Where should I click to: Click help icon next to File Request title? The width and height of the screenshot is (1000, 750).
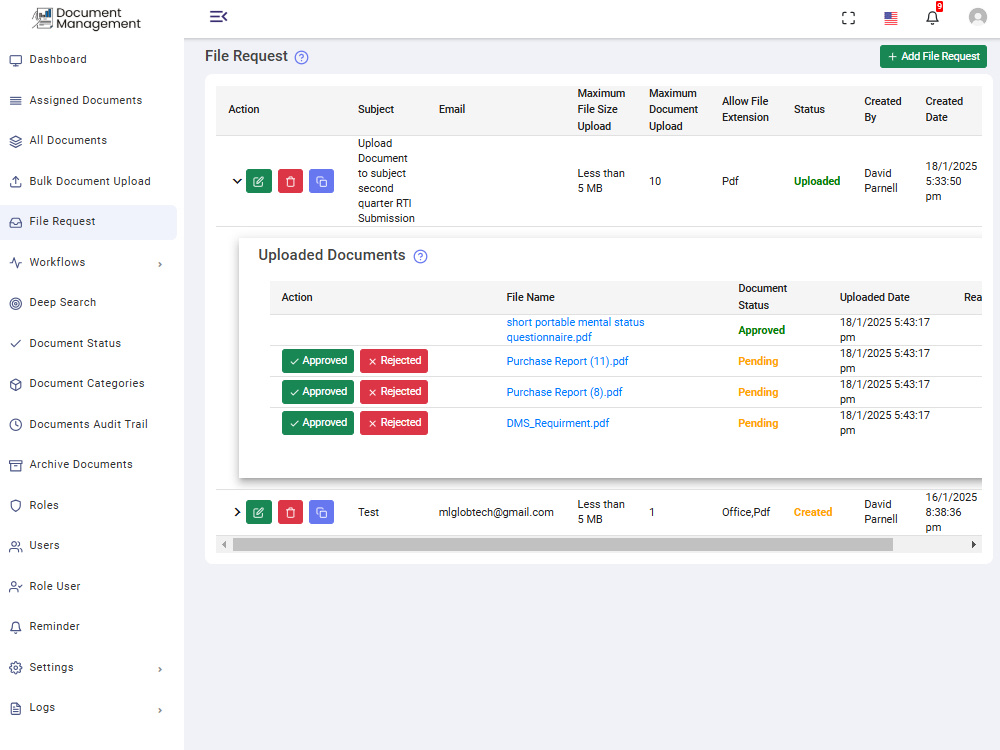pos(302,57)
